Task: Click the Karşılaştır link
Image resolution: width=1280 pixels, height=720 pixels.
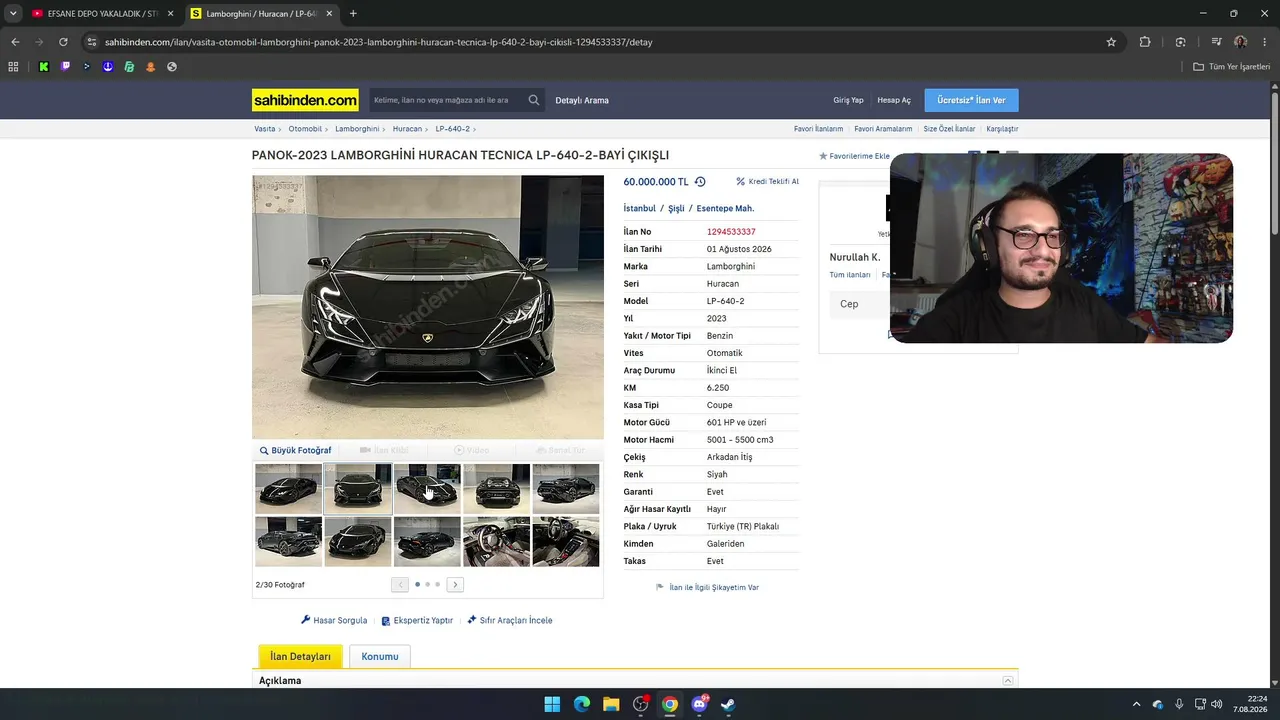Action: tap(1002, 129)
